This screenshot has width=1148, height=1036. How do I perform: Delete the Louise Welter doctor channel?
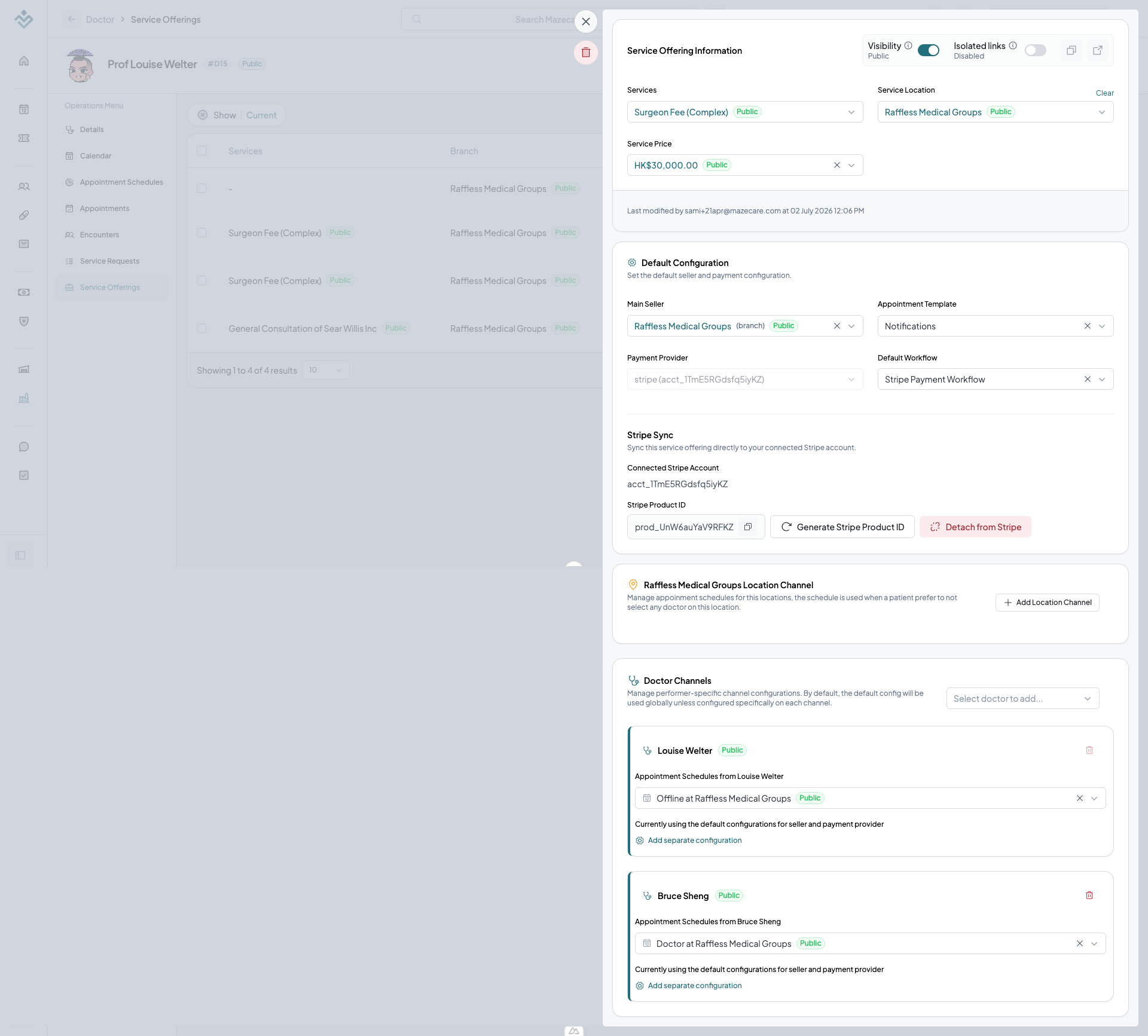click(x=1089, y=750)
